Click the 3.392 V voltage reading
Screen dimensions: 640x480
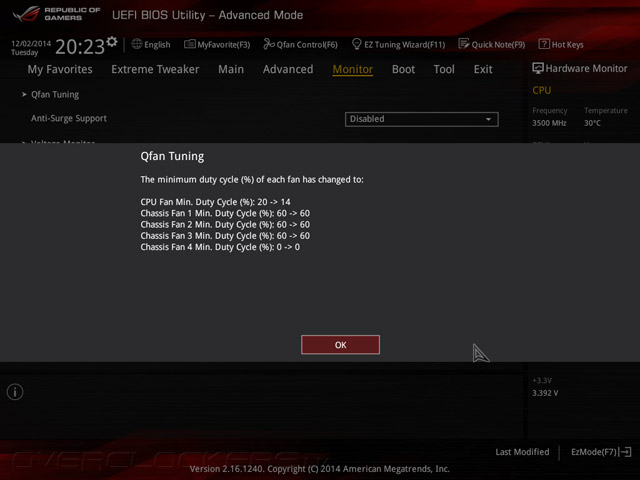tap(545, 393)
